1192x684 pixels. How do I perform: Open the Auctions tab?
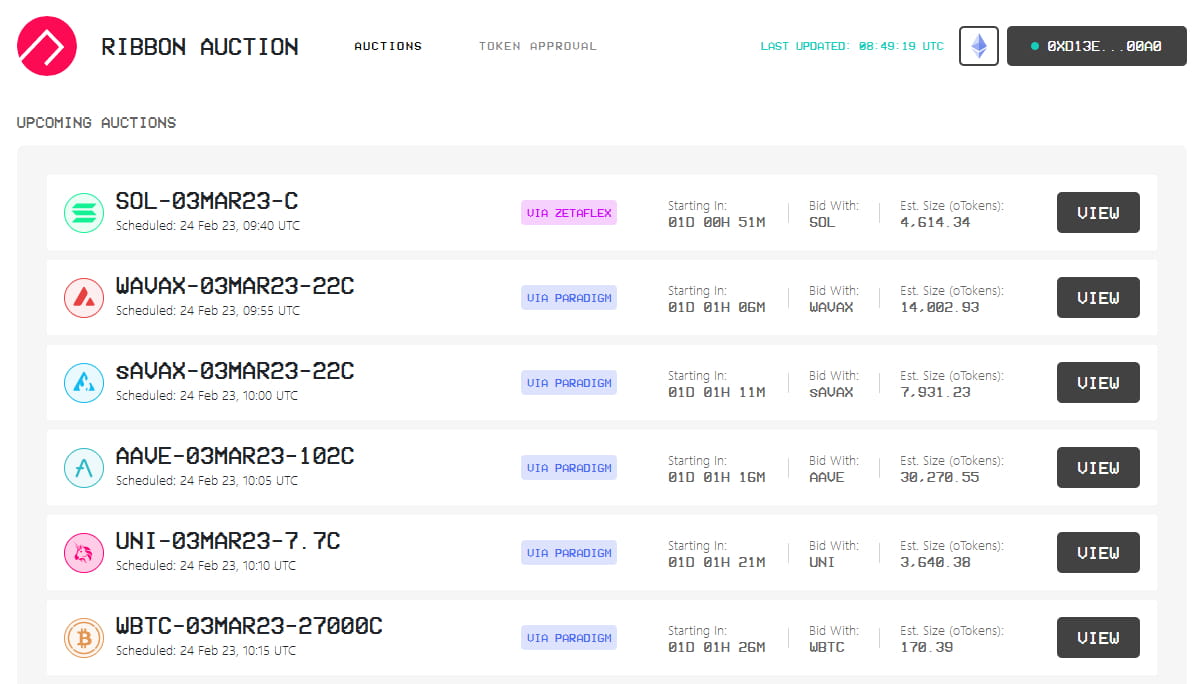pyautogui.click(x=388, y=46)
